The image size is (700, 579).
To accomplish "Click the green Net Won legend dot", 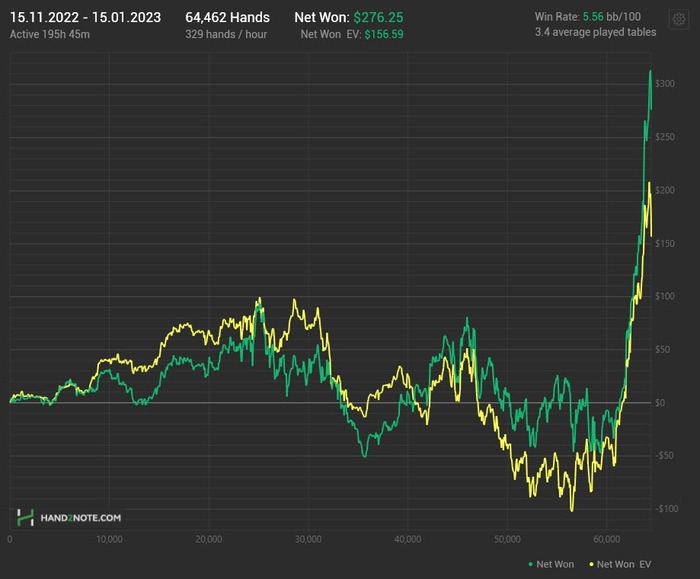I will pos(530,564).
